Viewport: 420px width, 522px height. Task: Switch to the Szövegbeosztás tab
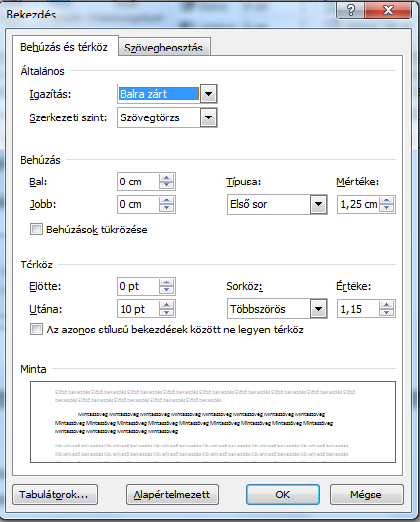tap(164, 47)
